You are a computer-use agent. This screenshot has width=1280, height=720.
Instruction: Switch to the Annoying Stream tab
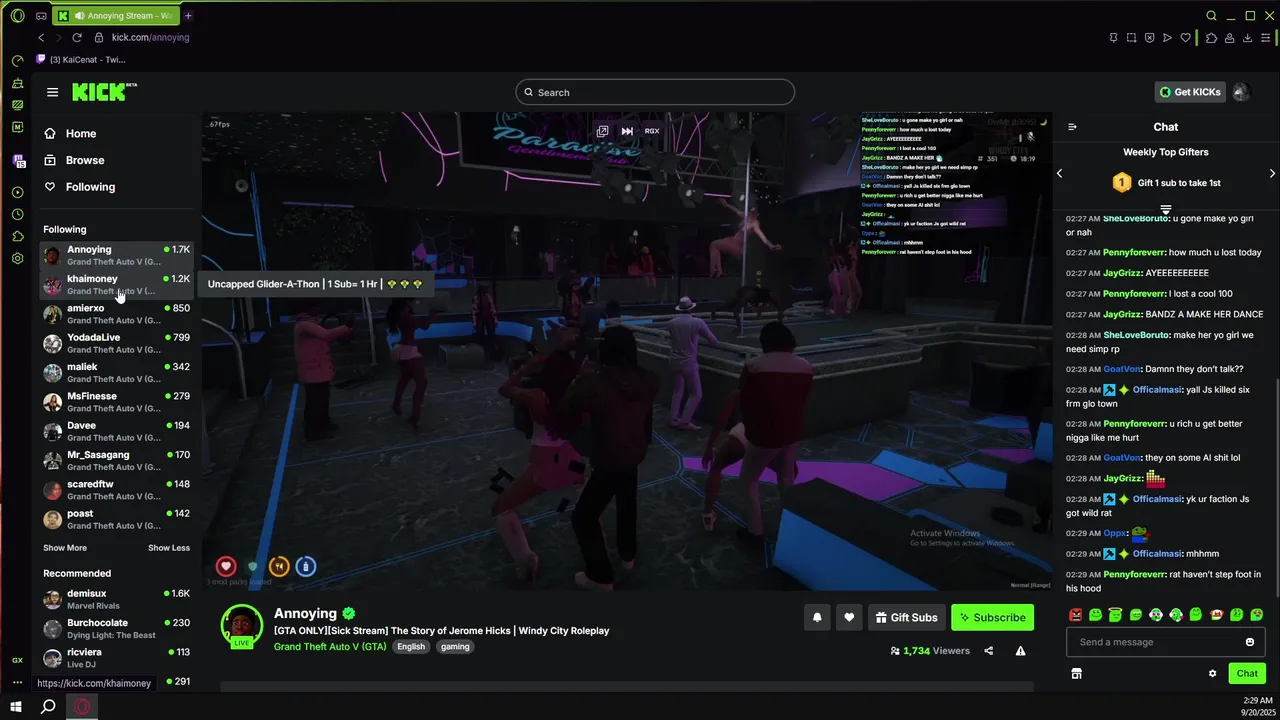[118, 16]
